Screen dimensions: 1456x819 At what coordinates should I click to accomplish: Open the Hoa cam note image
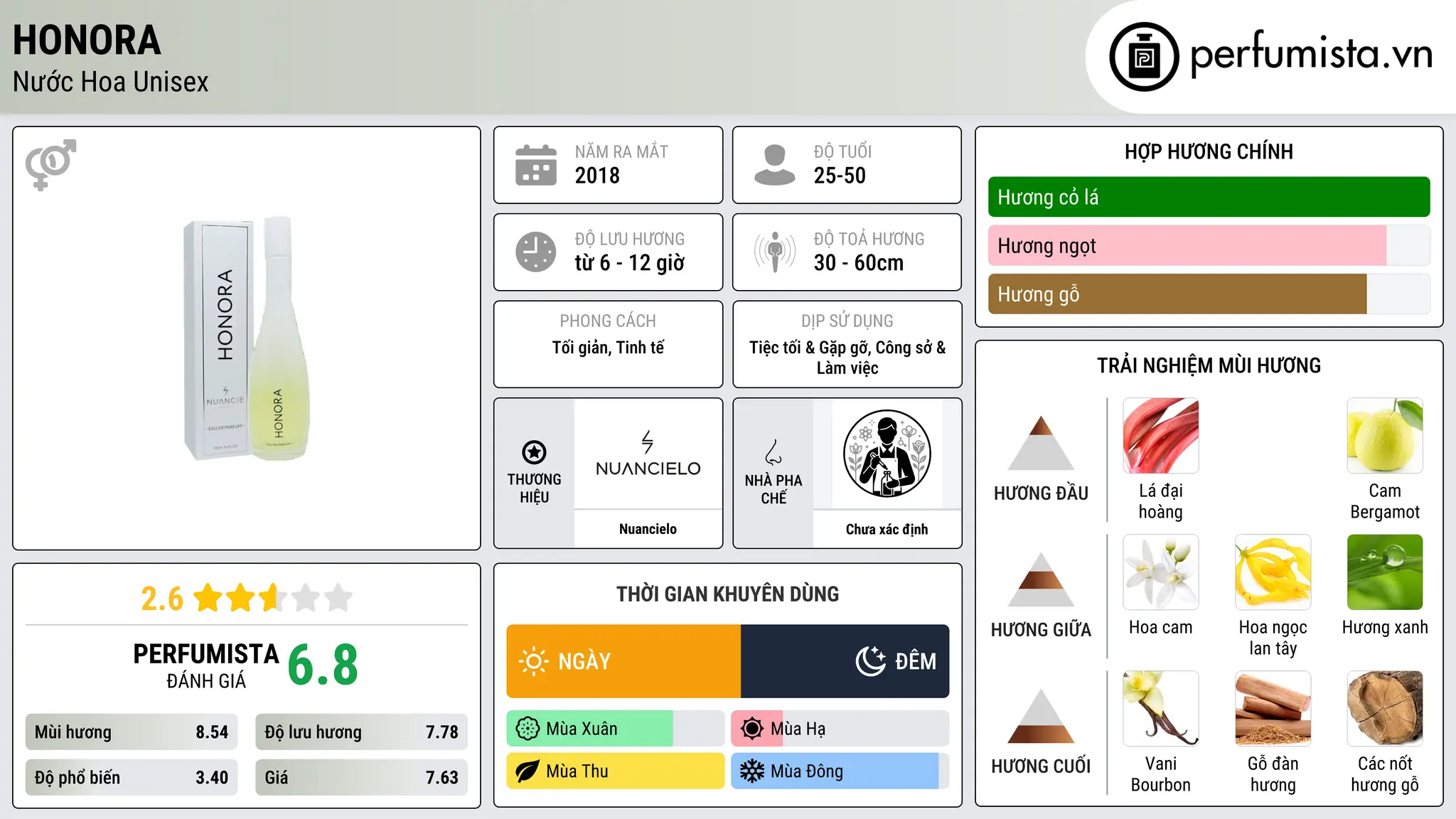tap(1160, 572)
